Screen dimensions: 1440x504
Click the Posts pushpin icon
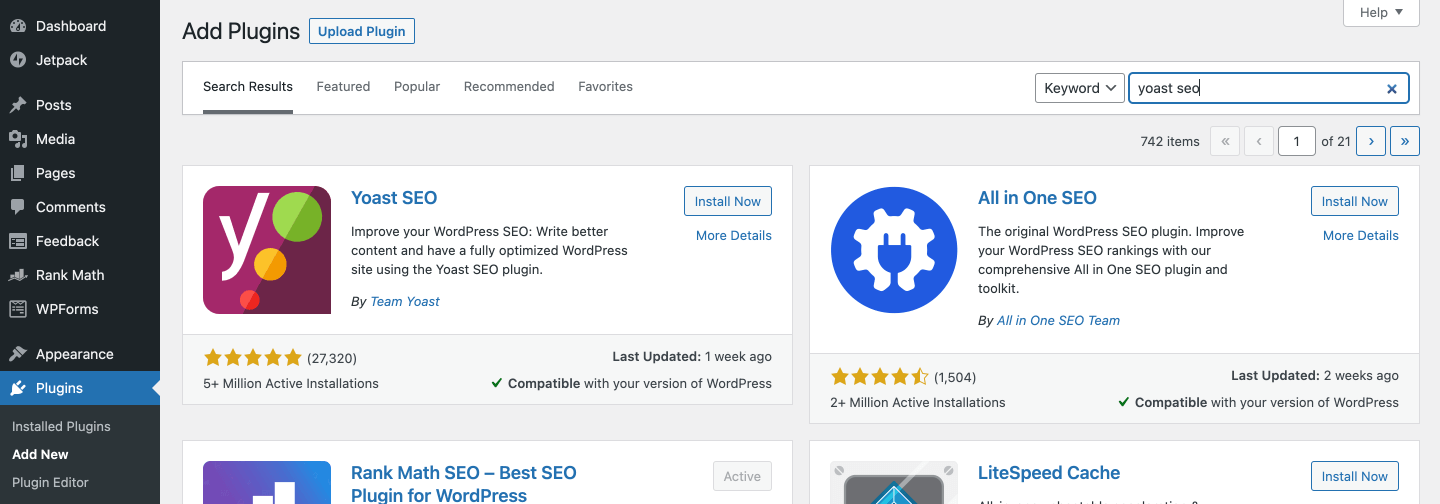point(18,105)
